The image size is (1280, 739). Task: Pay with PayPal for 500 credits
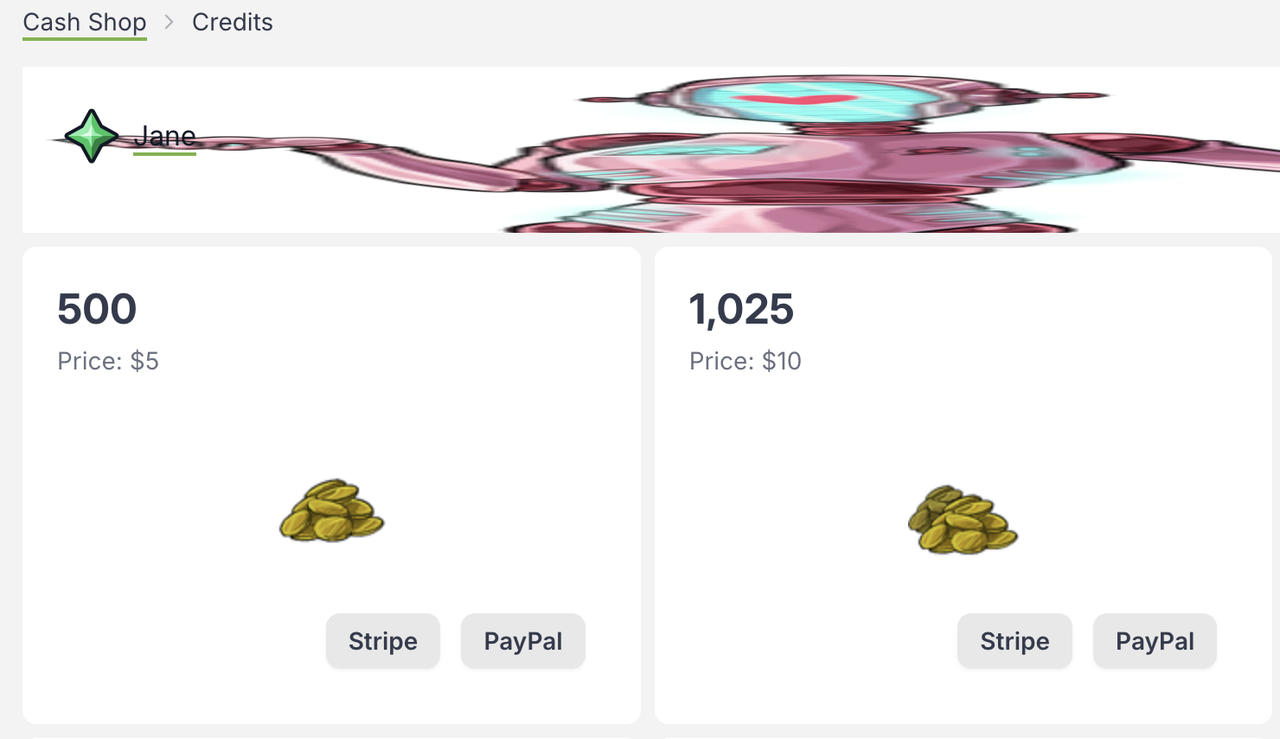click(x=523, y=641)
